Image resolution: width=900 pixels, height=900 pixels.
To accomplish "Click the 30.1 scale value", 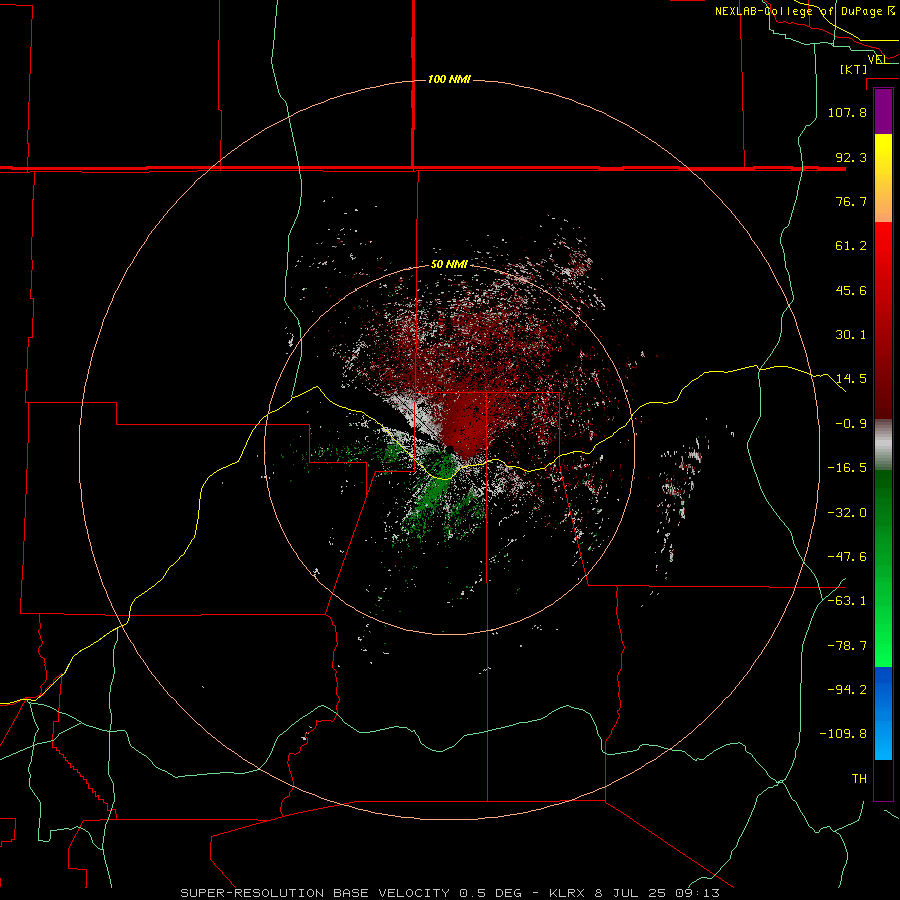I will tap(851, 335).
